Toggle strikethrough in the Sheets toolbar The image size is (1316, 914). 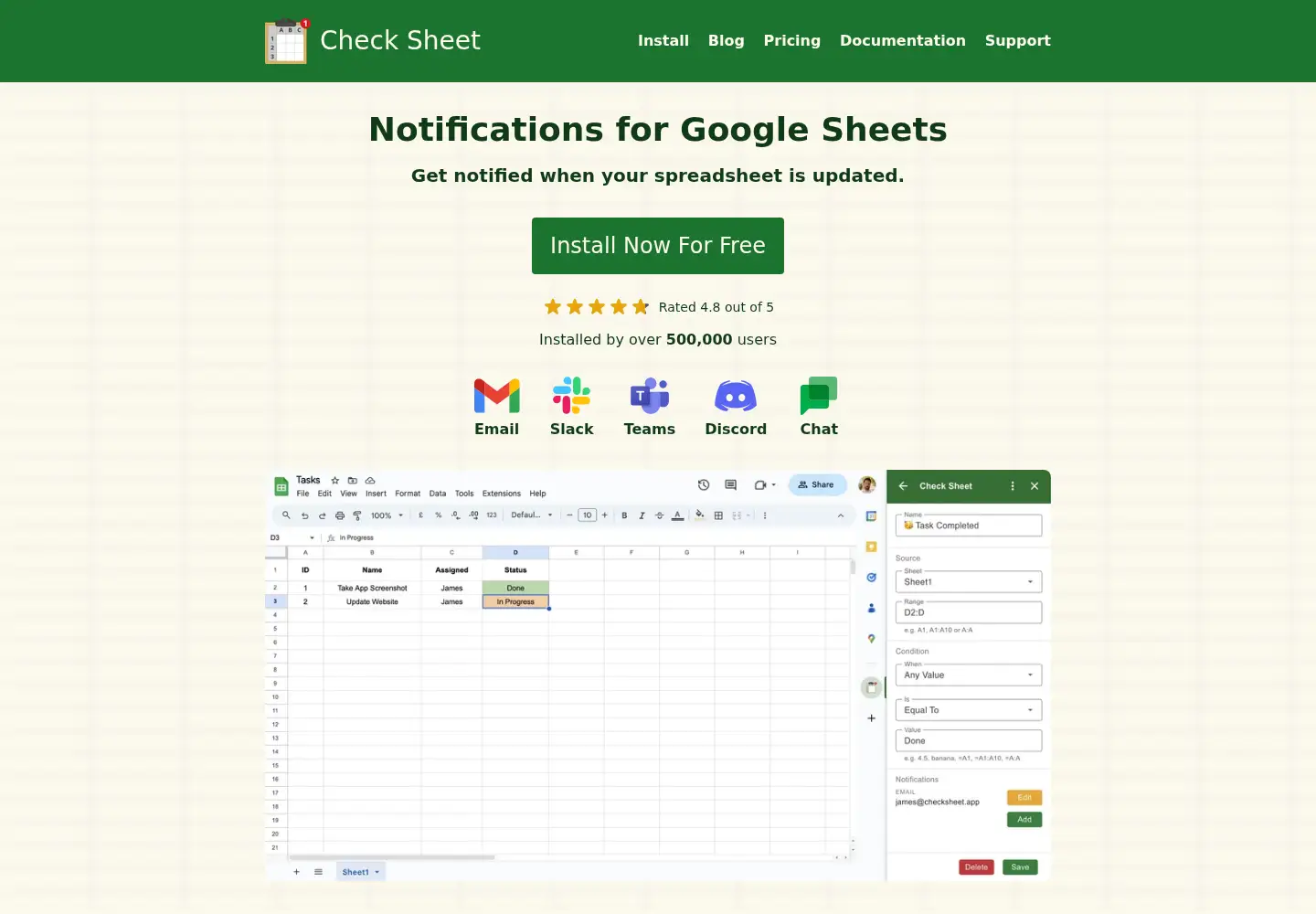click(659, 515)
